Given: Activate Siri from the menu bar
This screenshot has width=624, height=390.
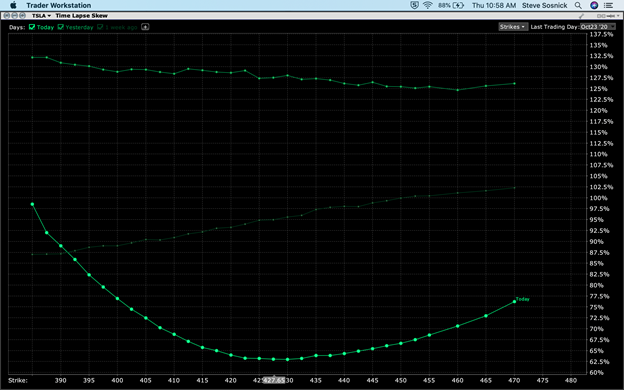Looking at the screenshot, I should [x=594, y=5].
